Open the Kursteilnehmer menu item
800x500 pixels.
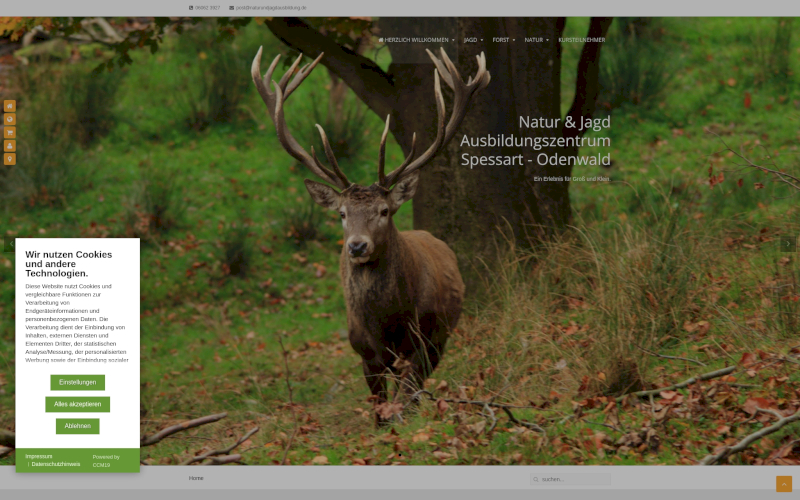pos(581,40)
